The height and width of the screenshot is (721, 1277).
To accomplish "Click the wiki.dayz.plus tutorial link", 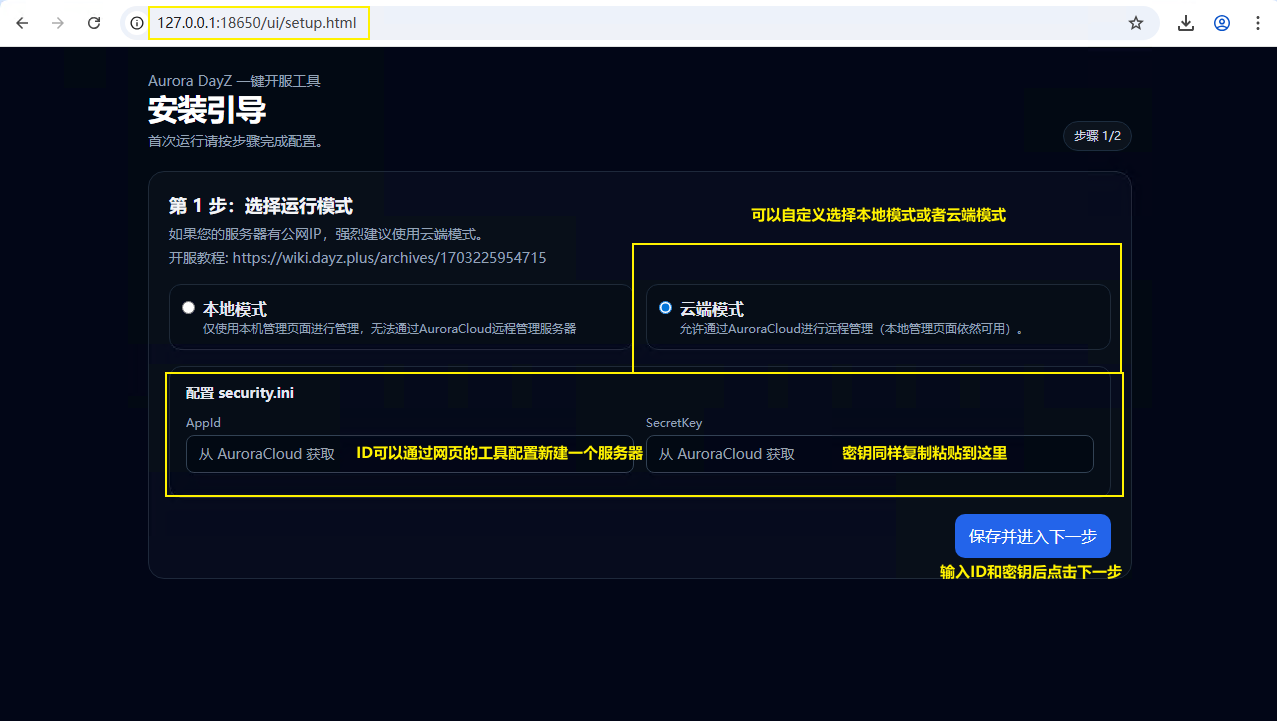I will click(389, 258).
